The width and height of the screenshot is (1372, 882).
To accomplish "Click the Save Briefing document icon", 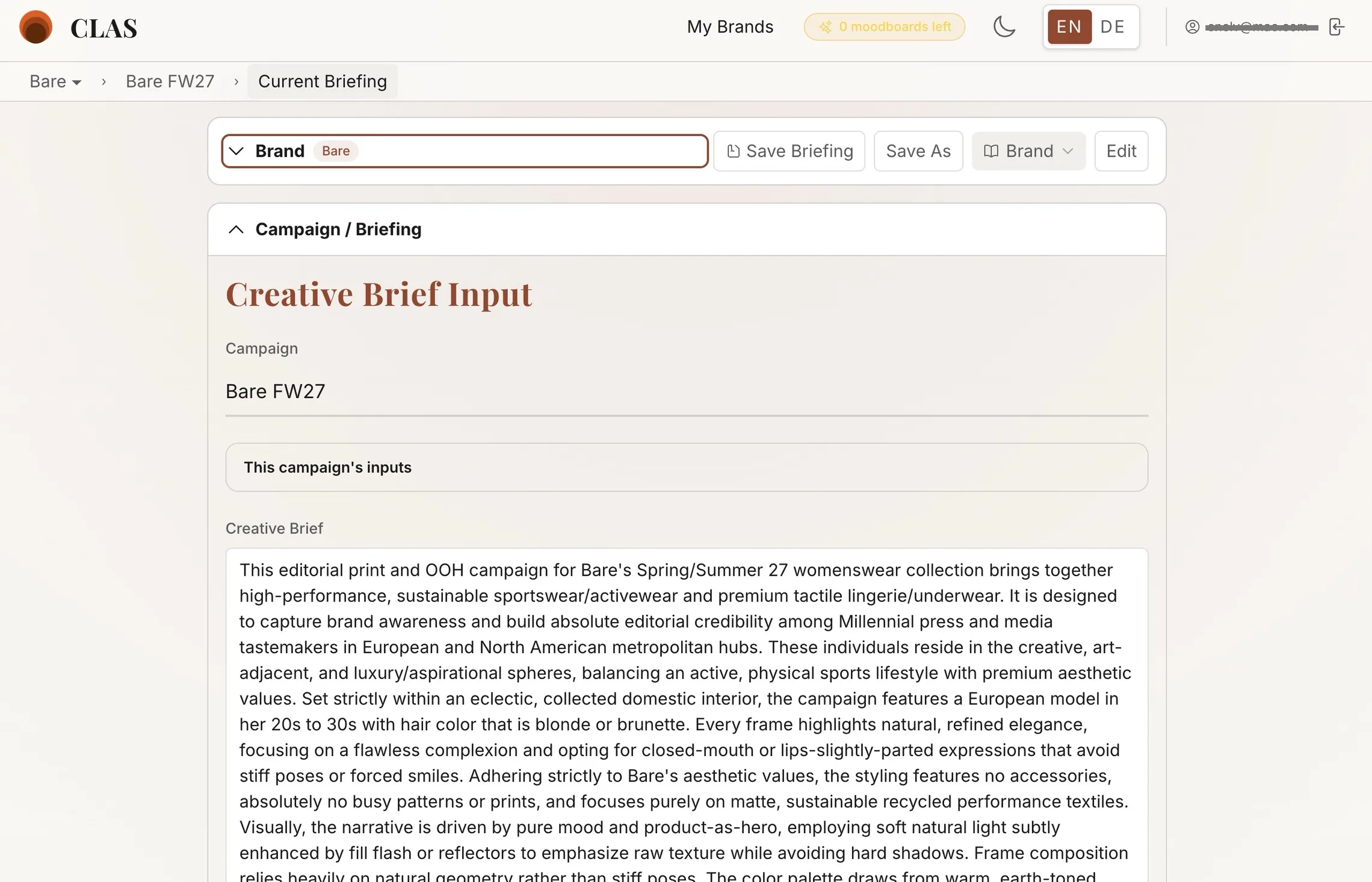I will [733, 151].
